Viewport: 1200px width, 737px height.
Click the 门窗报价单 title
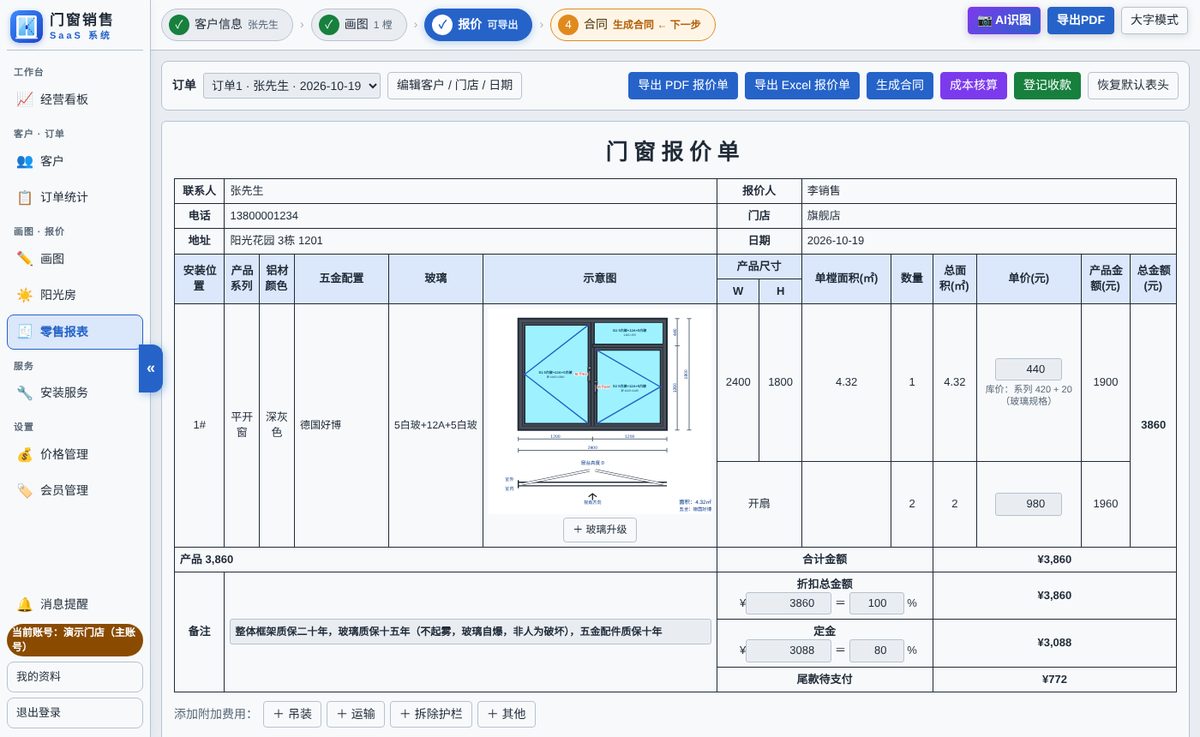point(674,151)
